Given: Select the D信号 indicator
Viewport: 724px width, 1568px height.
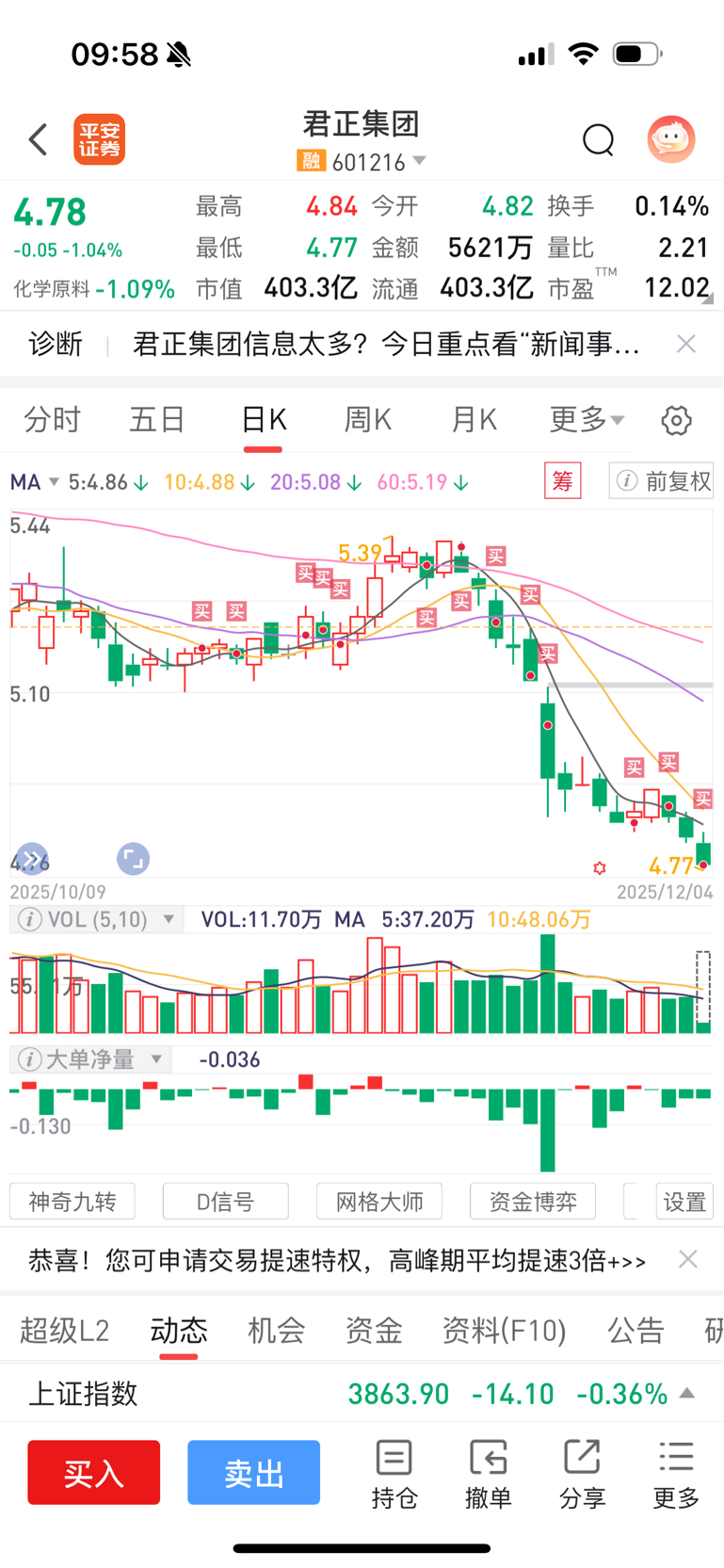Looking at the screenshot, I should point(225,1202).
